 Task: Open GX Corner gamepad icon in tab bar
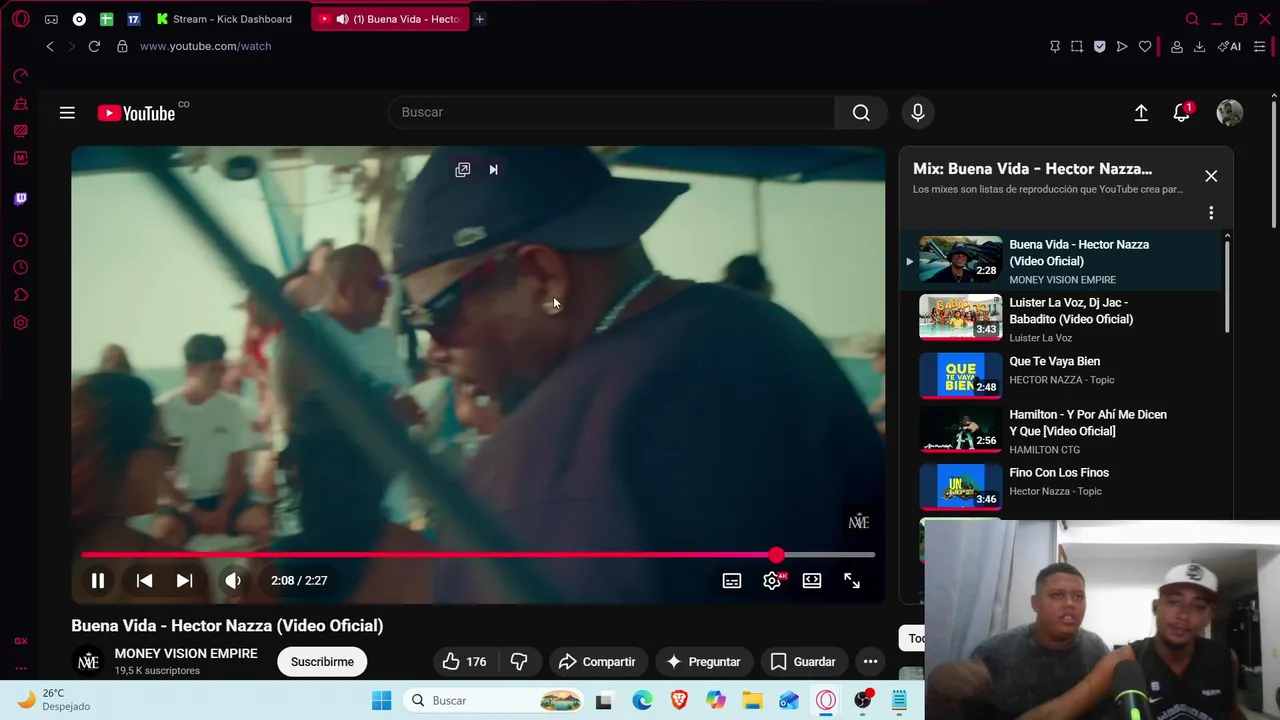pyautogui.click(x=51, y=19)
